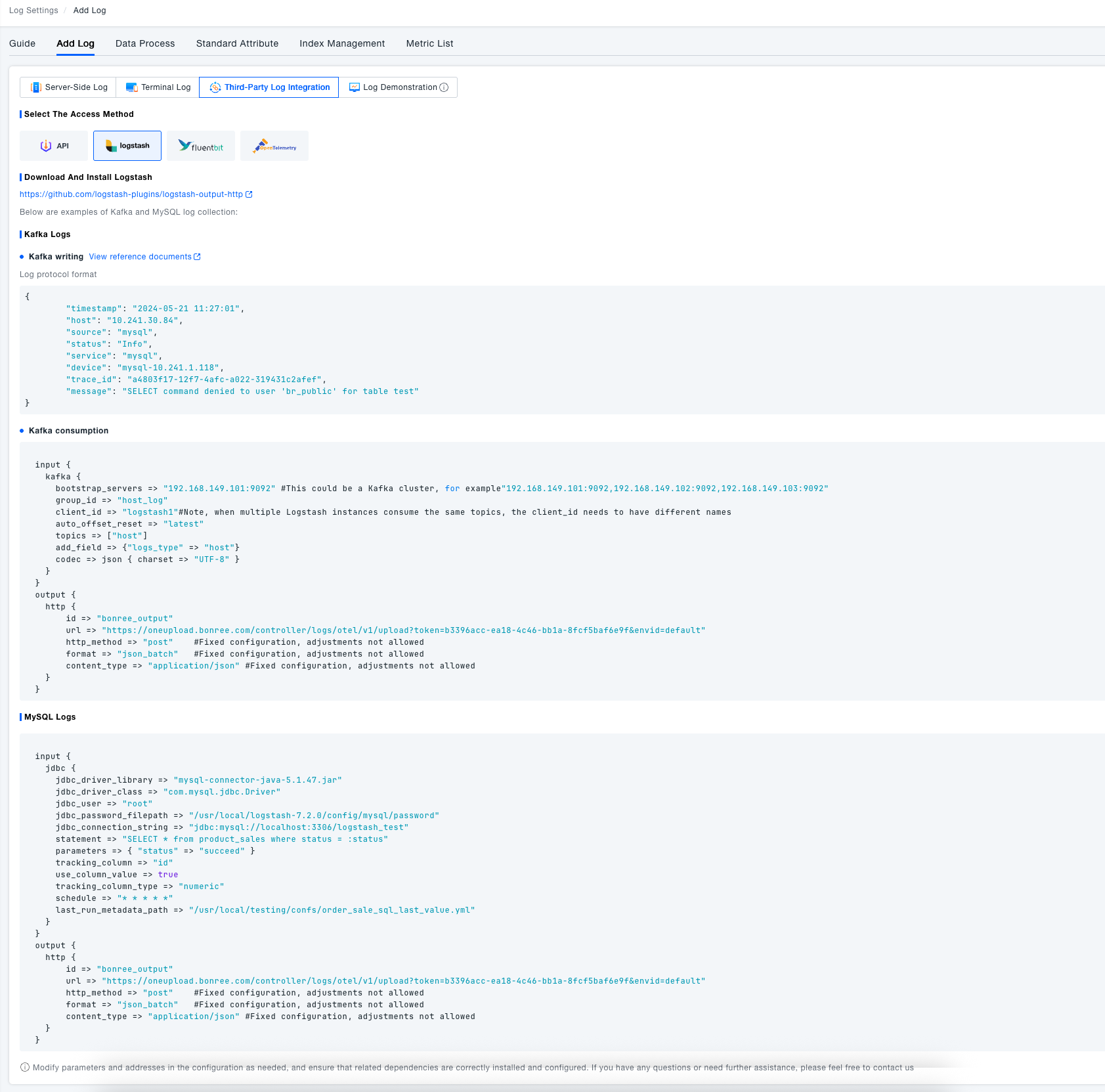This screenshot has width=1105, height=1092.
Task: Switch to the Data Process tab
Action: click(145, 43)
